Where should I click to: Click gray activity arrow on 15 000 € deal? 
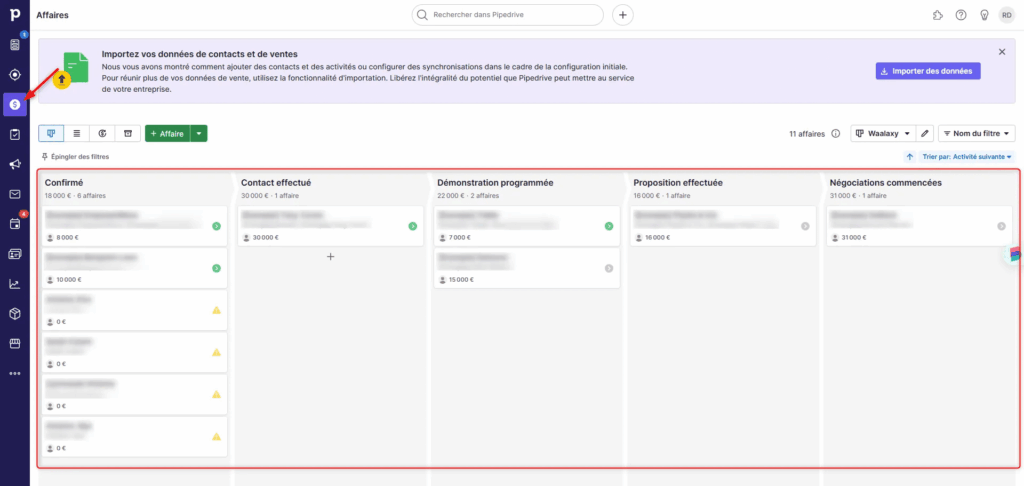pos(609,268)
